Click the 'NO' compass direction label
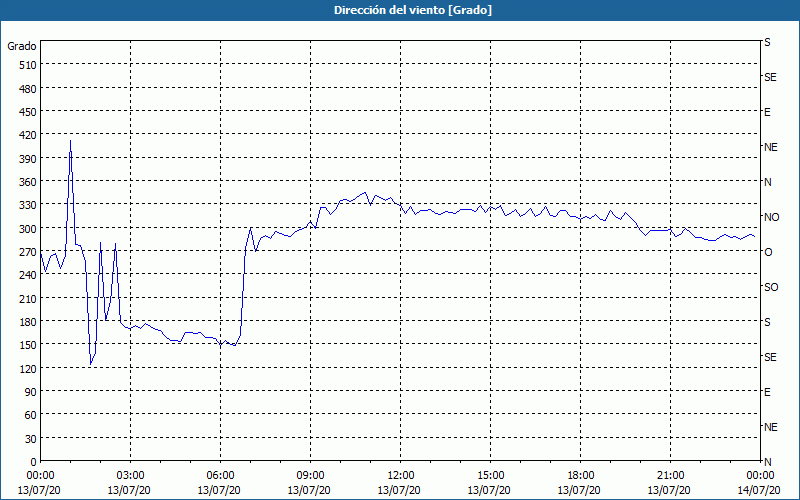Image resolution: width=800 pixels, height=500 pixels. (771, 217)
